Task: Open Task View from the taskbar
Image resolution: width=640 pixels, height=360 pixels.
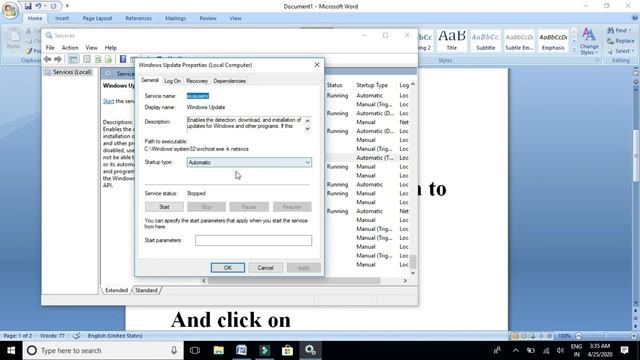Action: (x=195, y=350)
